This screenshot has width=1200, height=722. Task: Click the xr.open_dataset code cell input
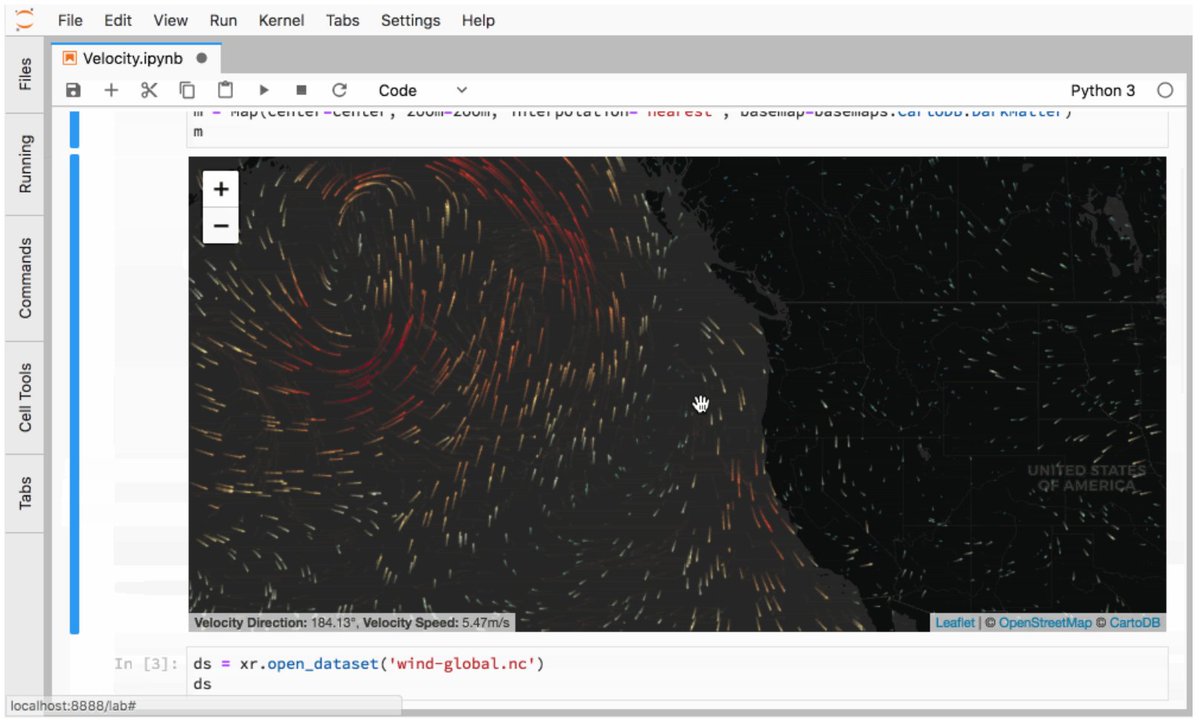click(x=678, y=673)
